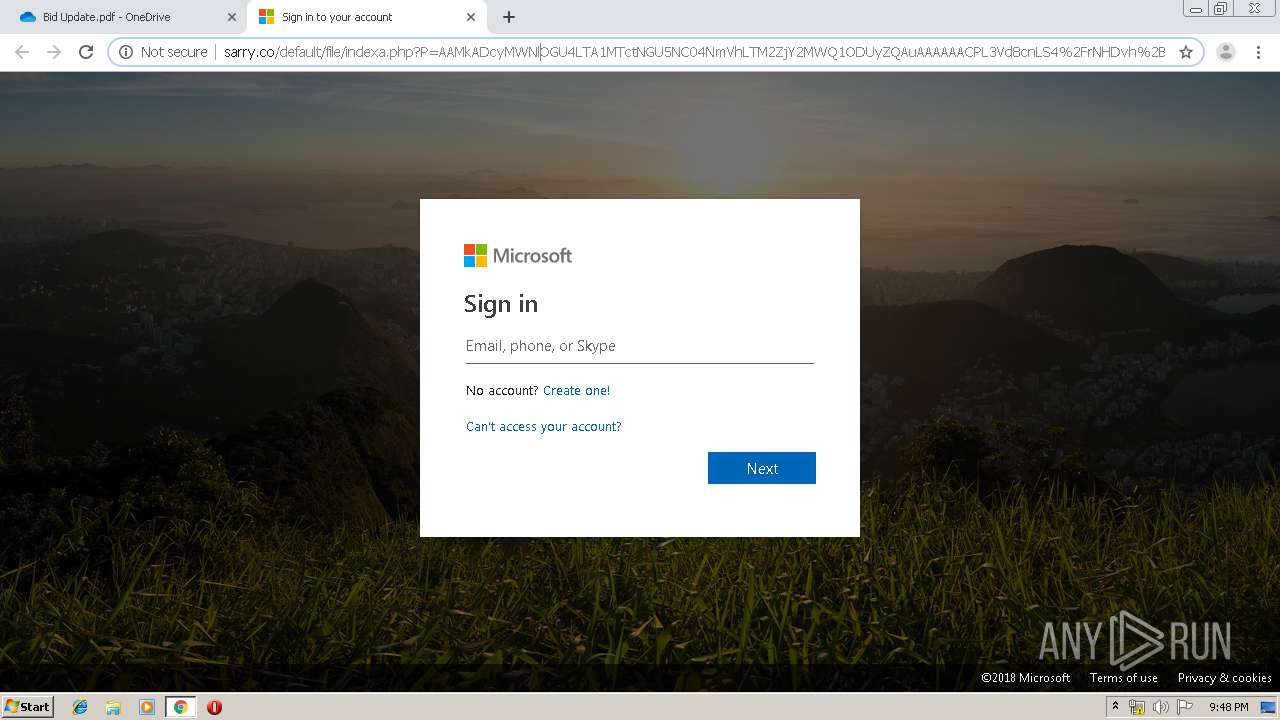
Task: Click the Show desktop tray icon
Action: [1268, 707]
